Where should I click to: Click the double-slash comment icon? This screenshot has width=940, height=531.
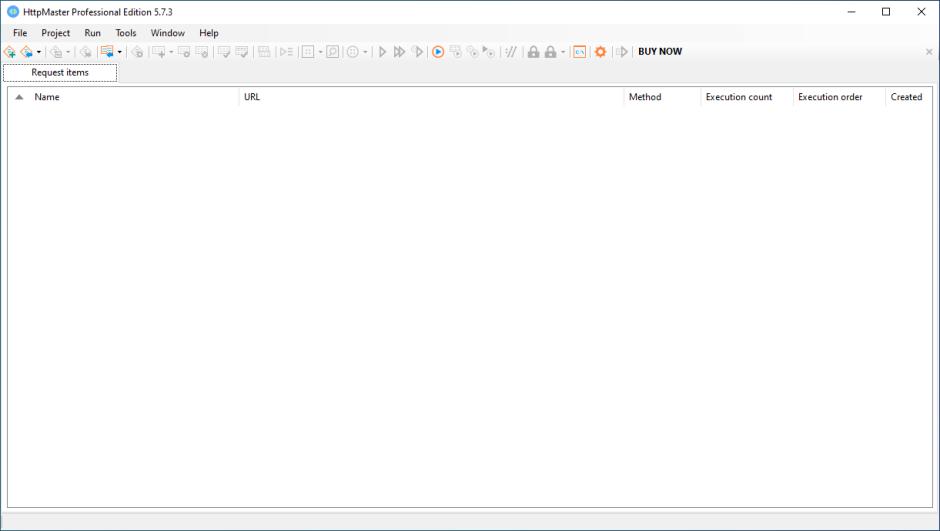[x=511, y=52]
